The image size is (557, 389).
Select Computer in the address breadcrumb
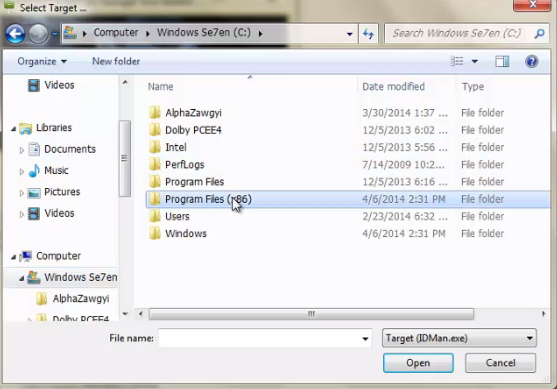[x=116, y=32]
